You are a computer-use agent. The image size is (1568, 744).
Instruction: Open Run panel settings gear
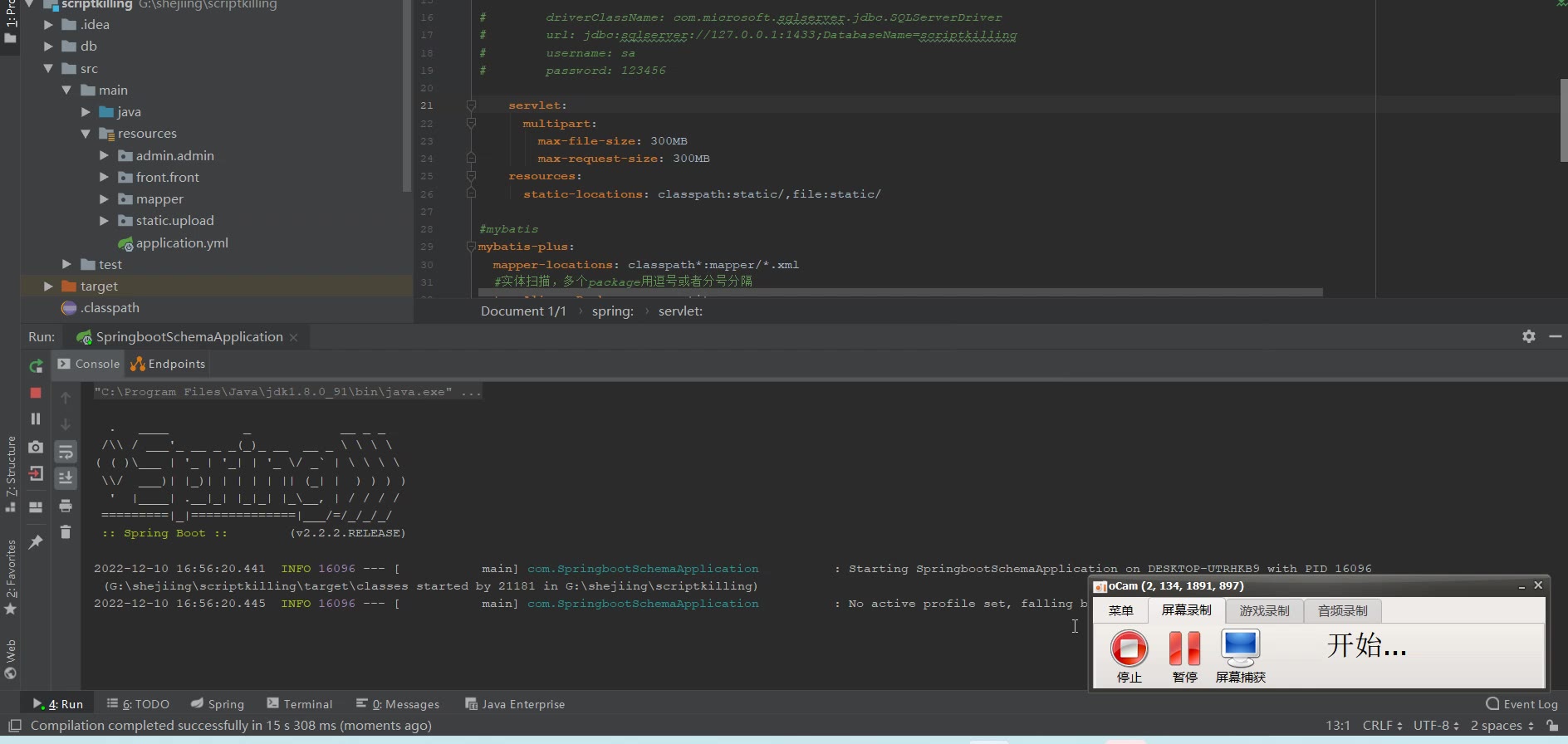pyautogui.click(x=1529, y=336)
